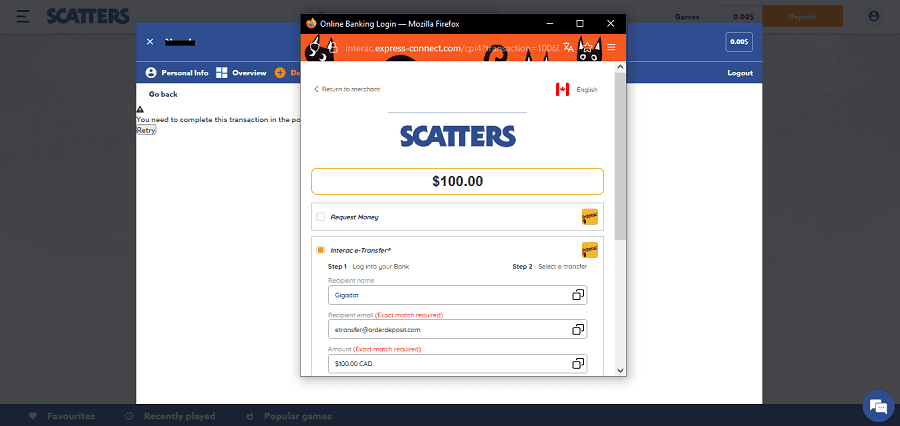Image resolution: width=900 pixels, height=426 pixels.
Task: Open the Firefox application menu
Action: pyautogui.click(x=611, y=48)
